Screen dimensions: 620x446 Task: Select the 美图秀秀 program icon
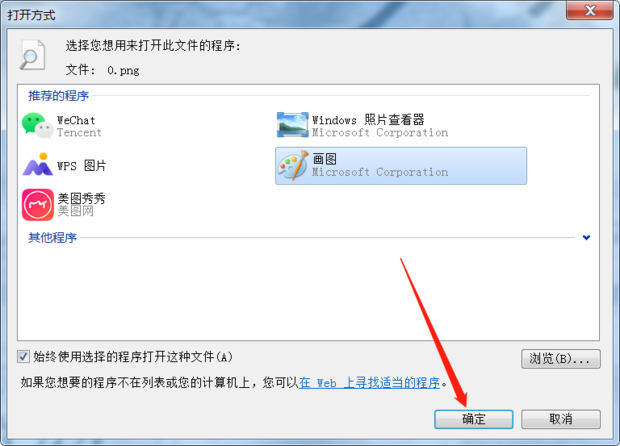point(38,204)
